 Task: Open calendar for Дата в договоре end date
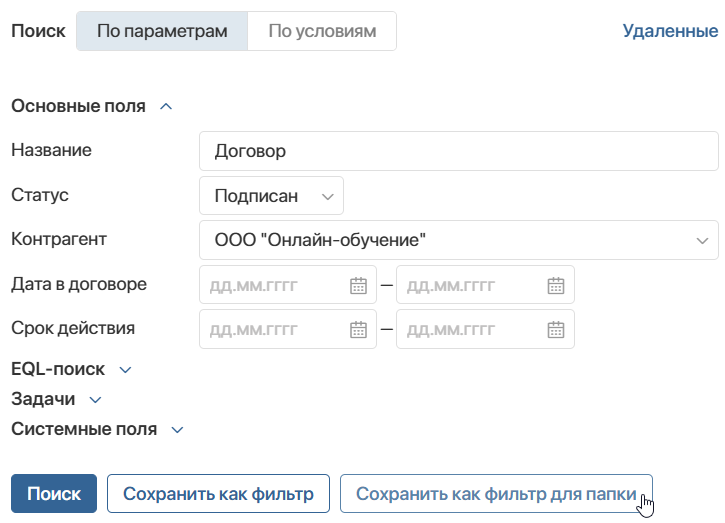[x=556, y=285]
